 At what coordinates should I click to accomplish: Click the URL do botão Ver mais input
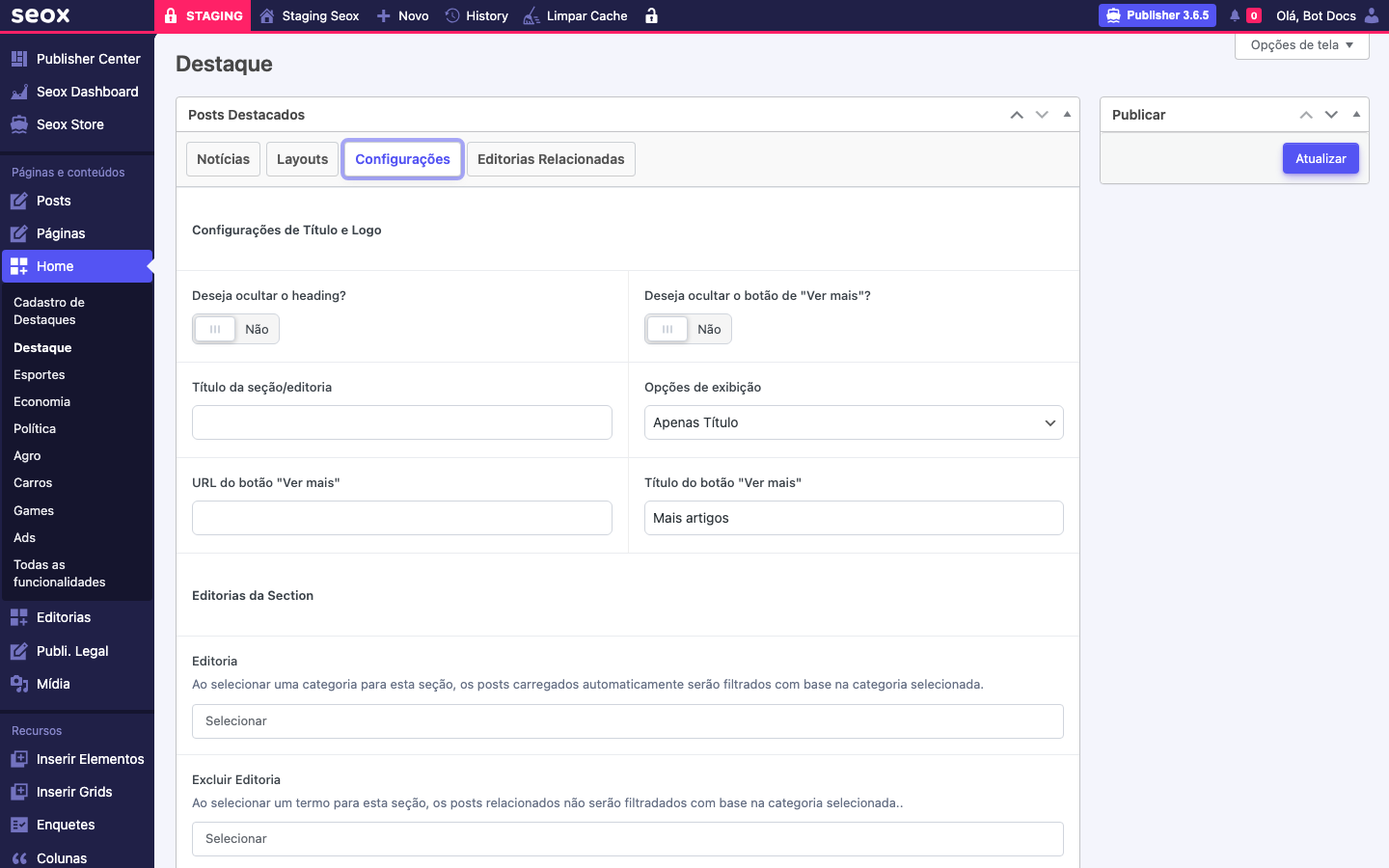pos(402,518)
